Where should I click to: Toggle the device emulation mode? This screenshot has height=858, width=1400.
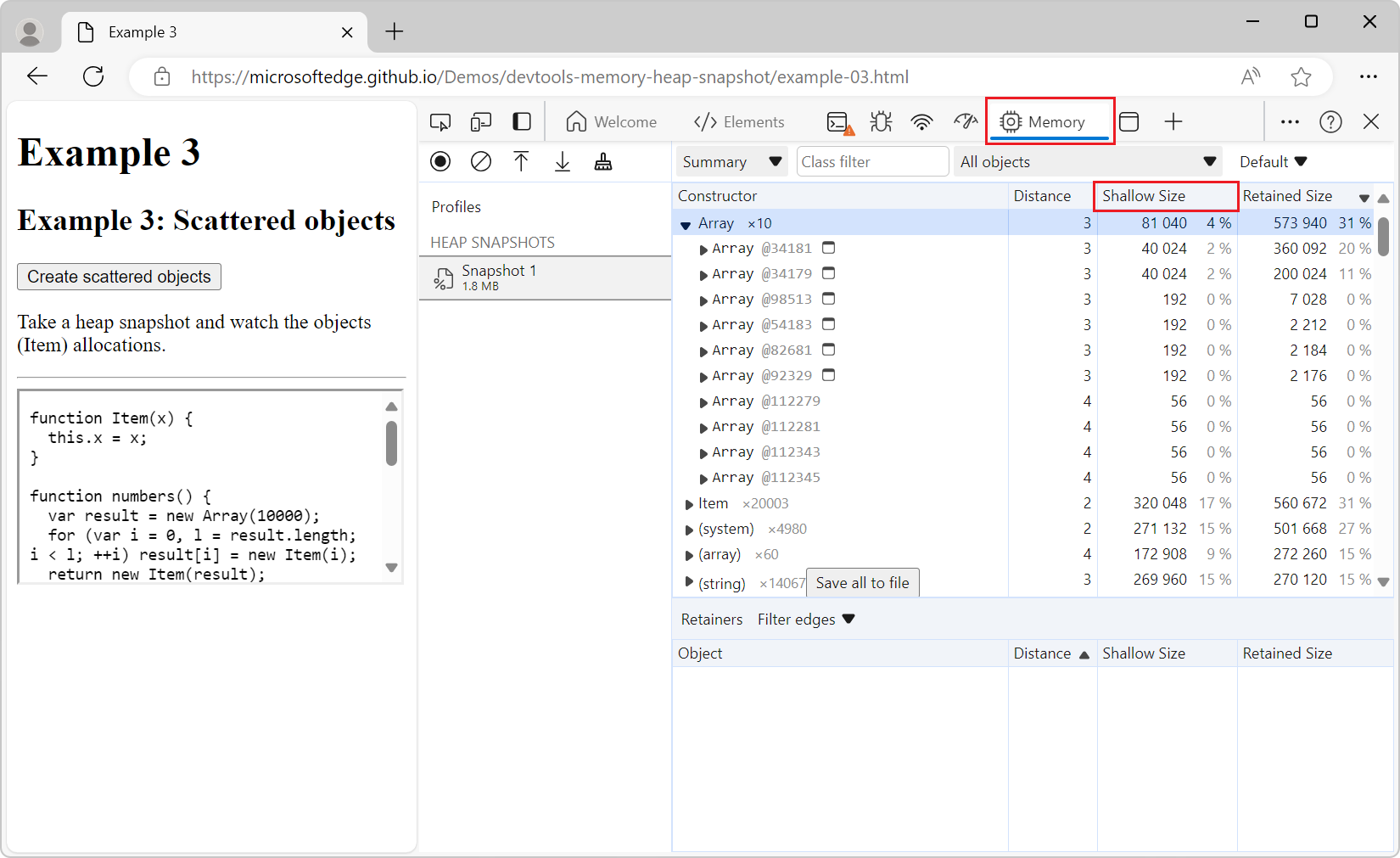(481, 121)
